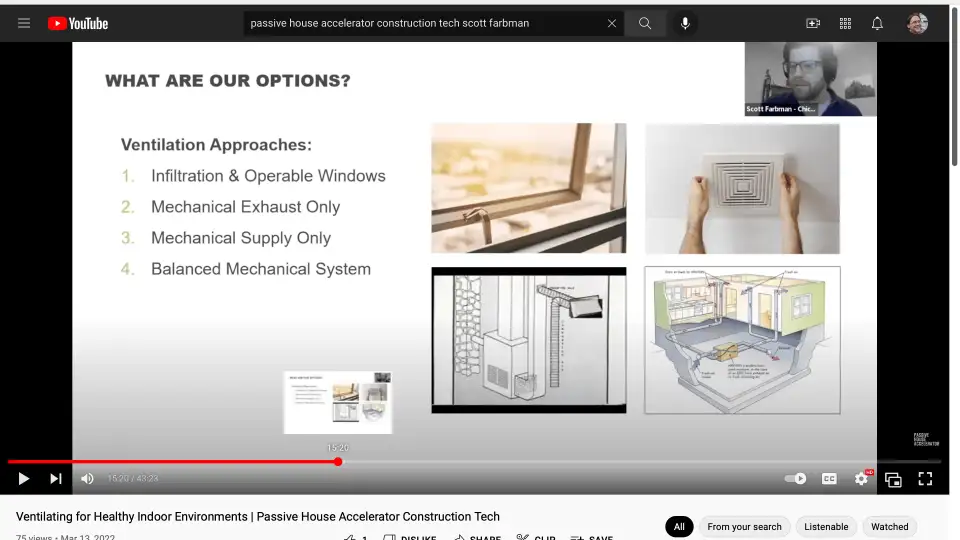Viewport: 960px width, 540px height.
Task: Open the YouTube apps grid
Action: (x=845, y=23)
